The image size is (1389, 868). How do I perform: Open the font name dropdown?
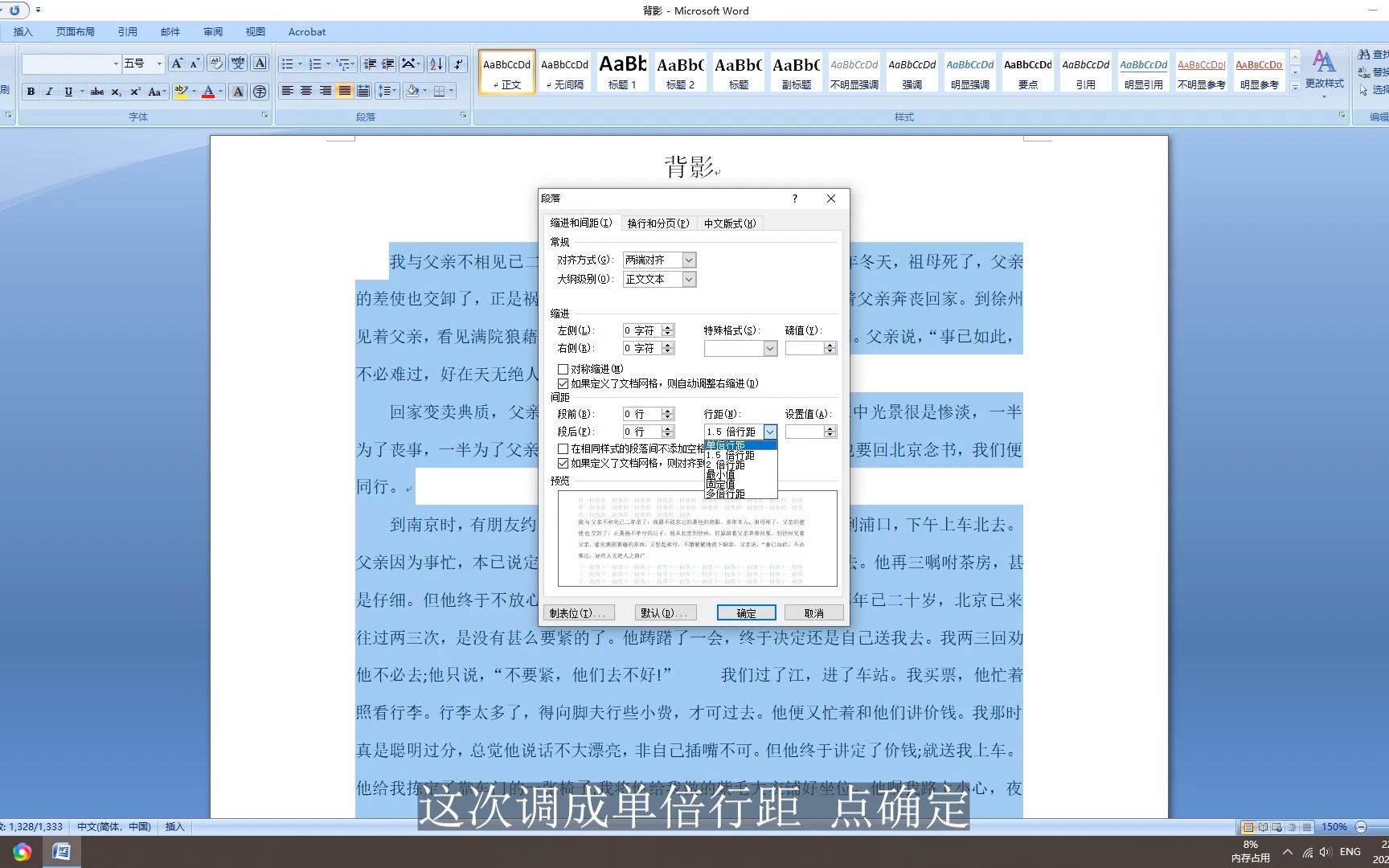(x=116, y=63)
